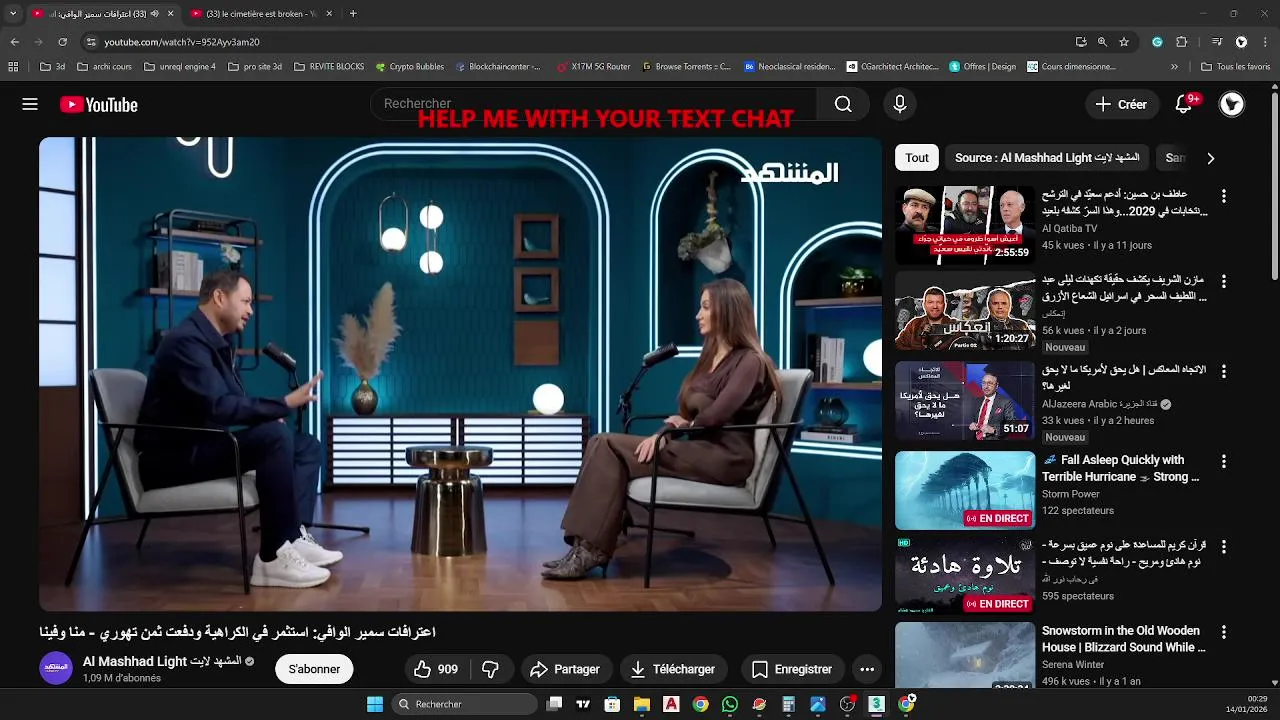Click the Créer create button
The image size is (1280, 720).
pyautogui.click(x=1121, y=104)
